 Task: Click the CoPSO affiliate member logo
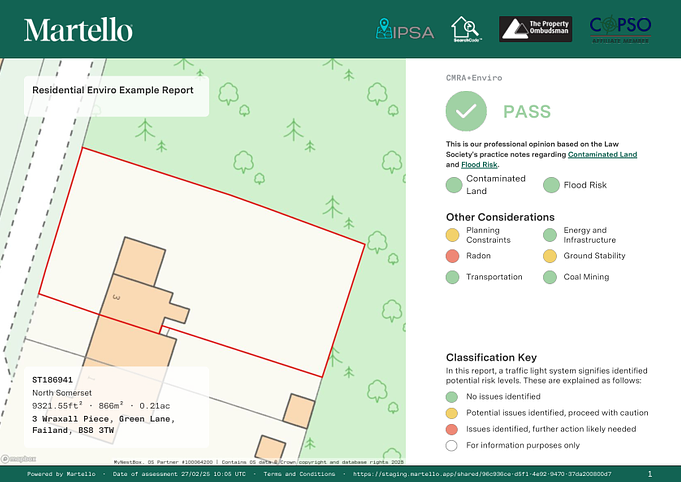pyautogui.click(x=620, y=29)
